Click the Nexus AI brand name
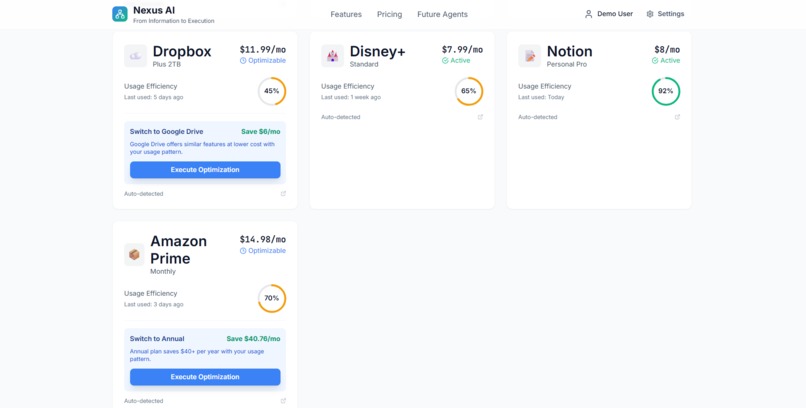806x408 pixels. (154, 10)
